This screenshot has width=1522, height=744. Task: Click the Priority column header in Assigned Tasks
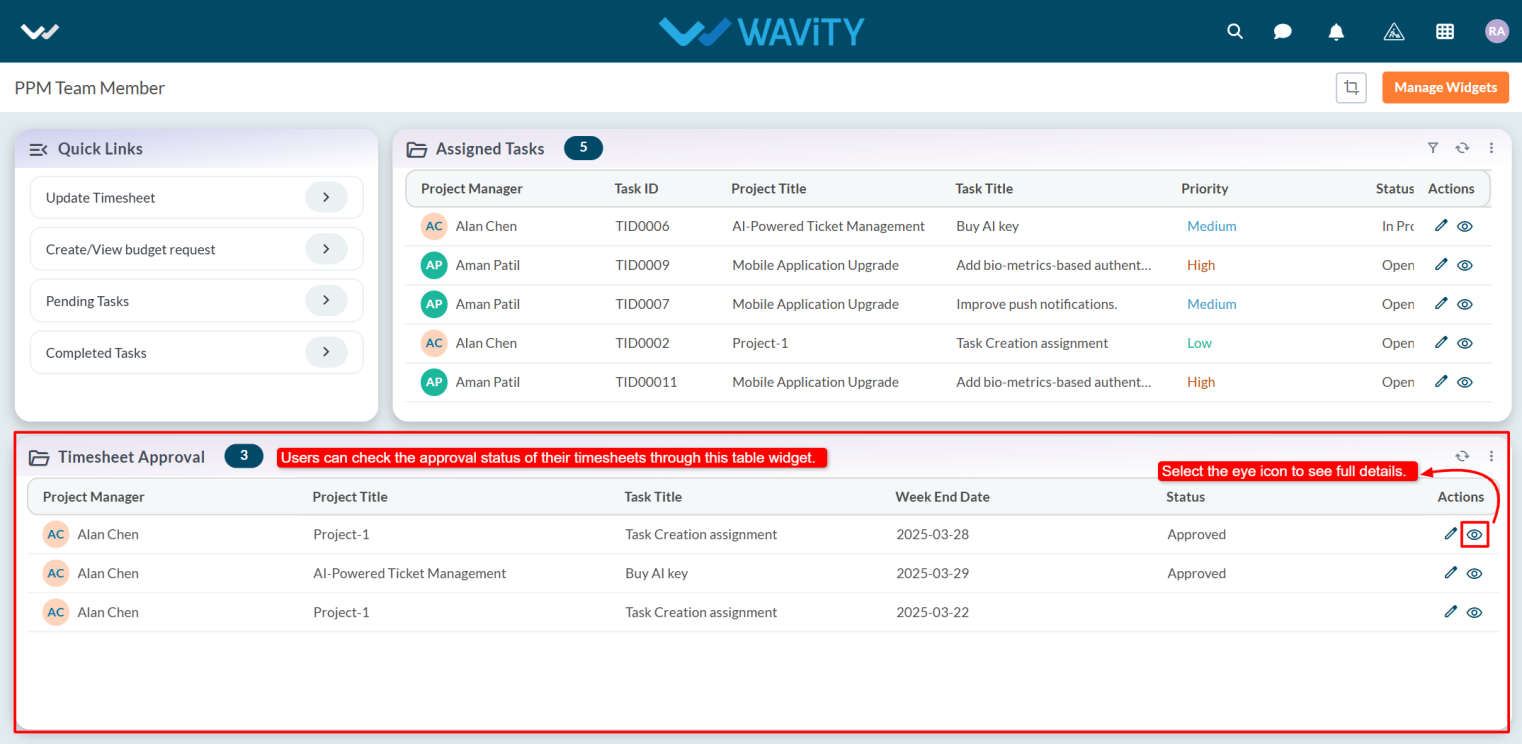[1204, 188]
